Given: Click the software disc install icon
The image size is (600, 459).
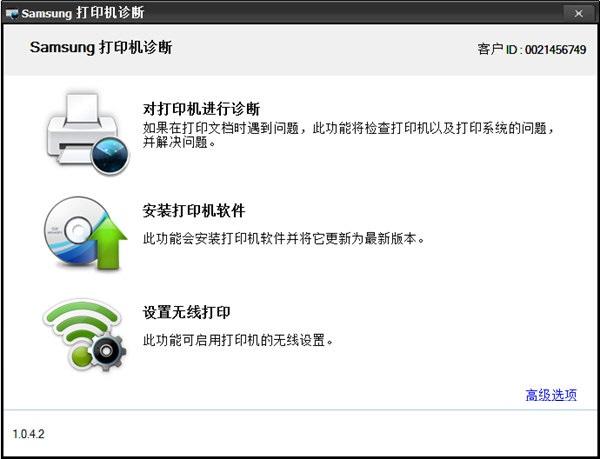Looking at the screenshot, I should point(86,233).
